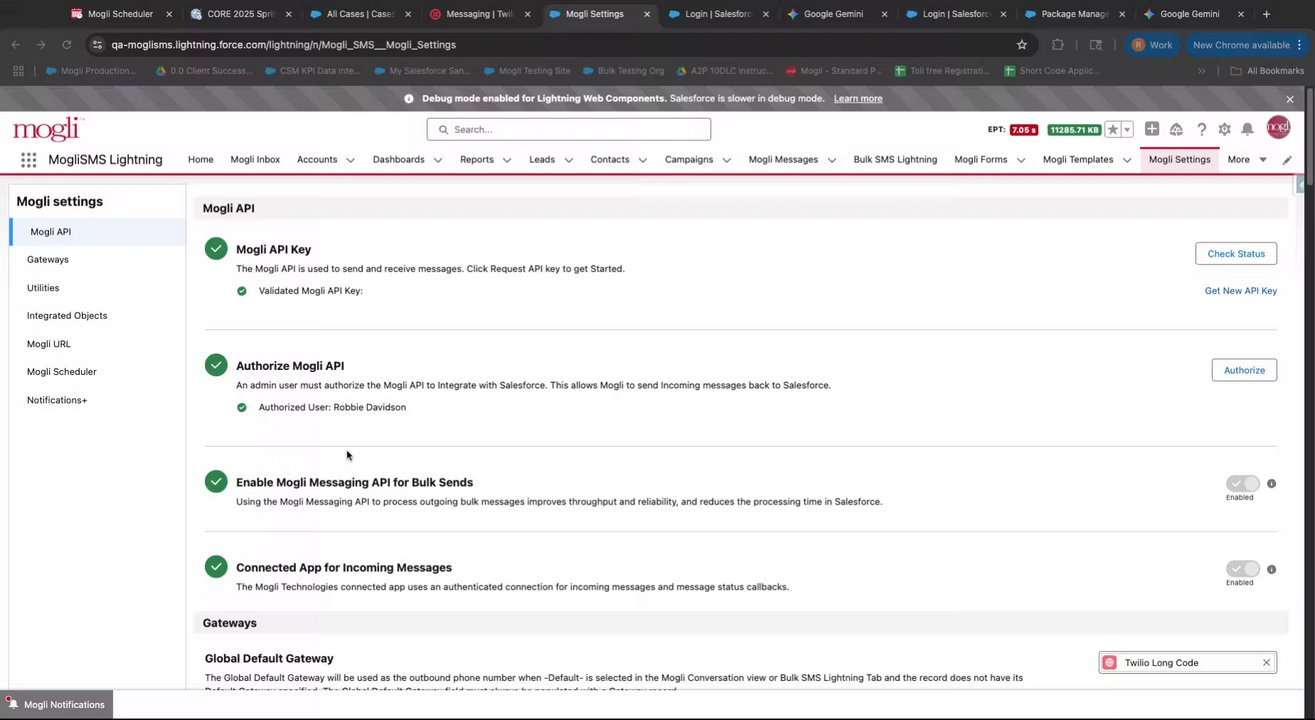The image size is (1315, 720).
Task: Open the Work Chrome profile button
Action: coord(1152,45)
